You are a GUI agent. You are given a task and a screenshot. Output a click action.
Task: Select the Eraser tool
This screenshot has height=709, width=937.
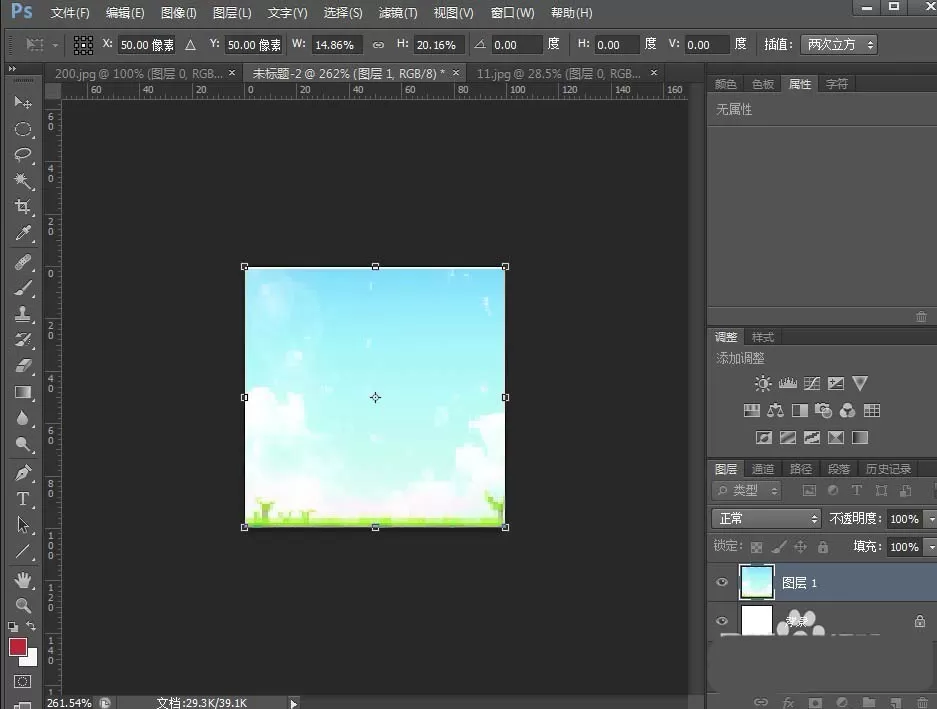click(23, 366)
